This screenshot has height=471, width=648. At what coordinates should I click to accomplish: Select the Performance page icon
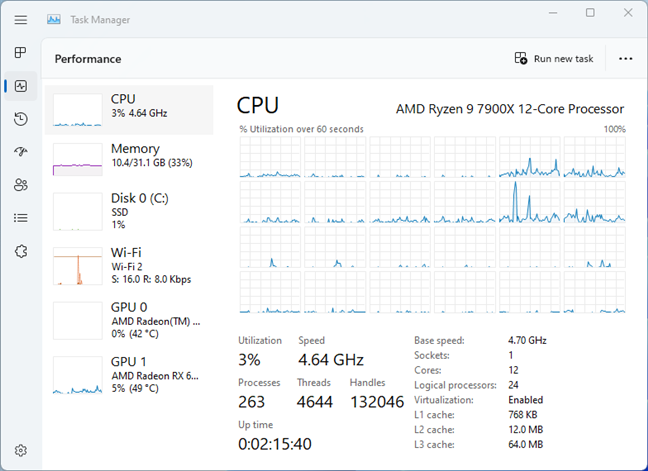pos(21,86)
